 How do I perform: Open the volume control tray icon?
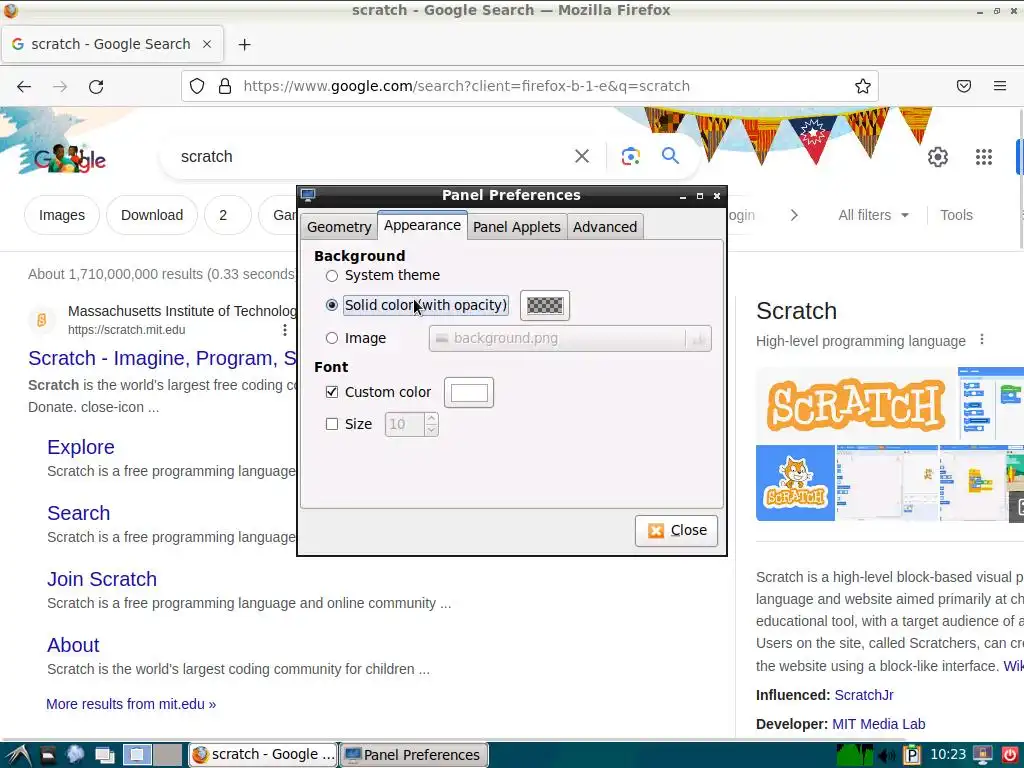pyautogui.click(x=887, y=756)
